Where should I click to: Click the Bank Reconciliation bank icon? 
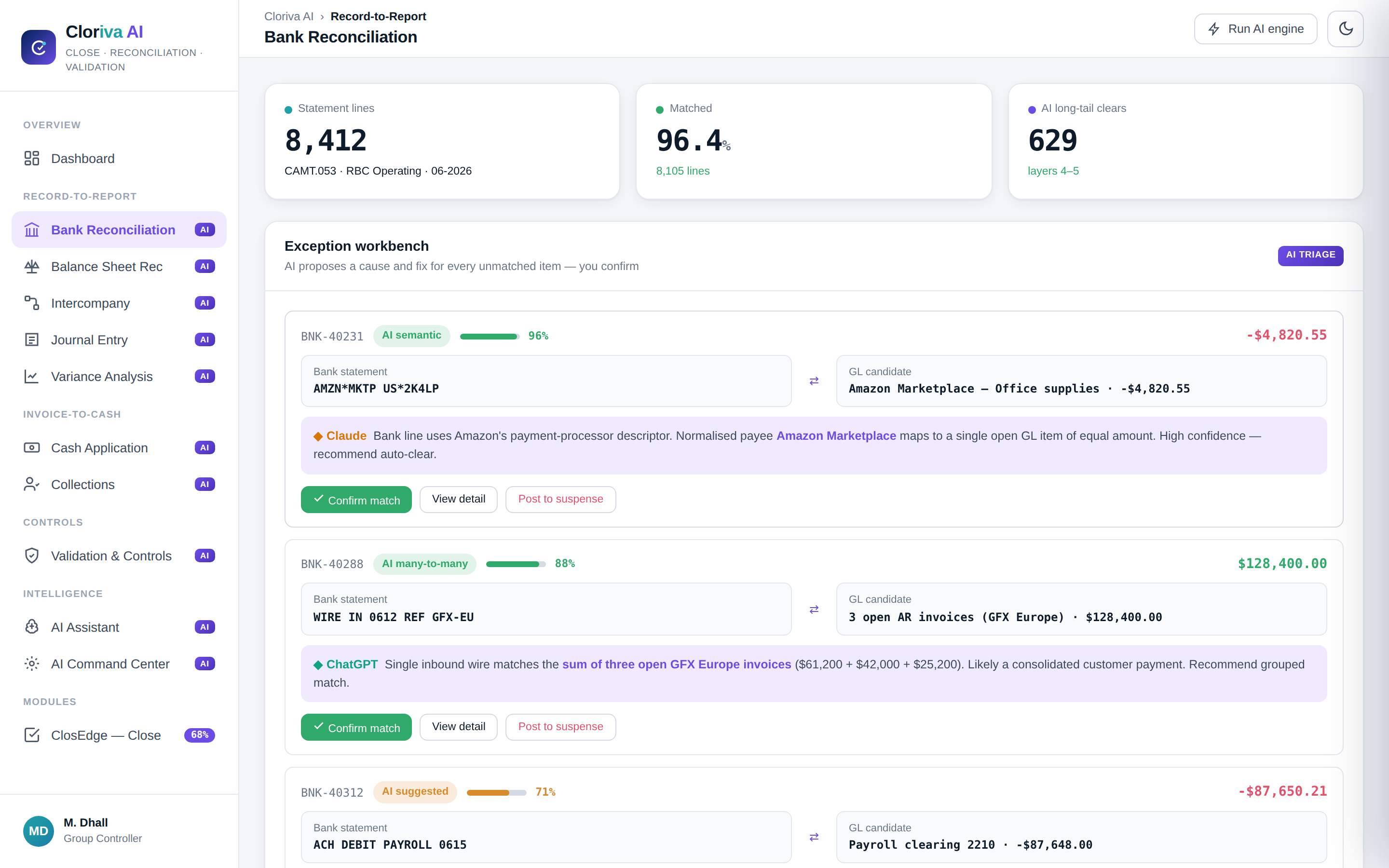[x=31, y=230]
